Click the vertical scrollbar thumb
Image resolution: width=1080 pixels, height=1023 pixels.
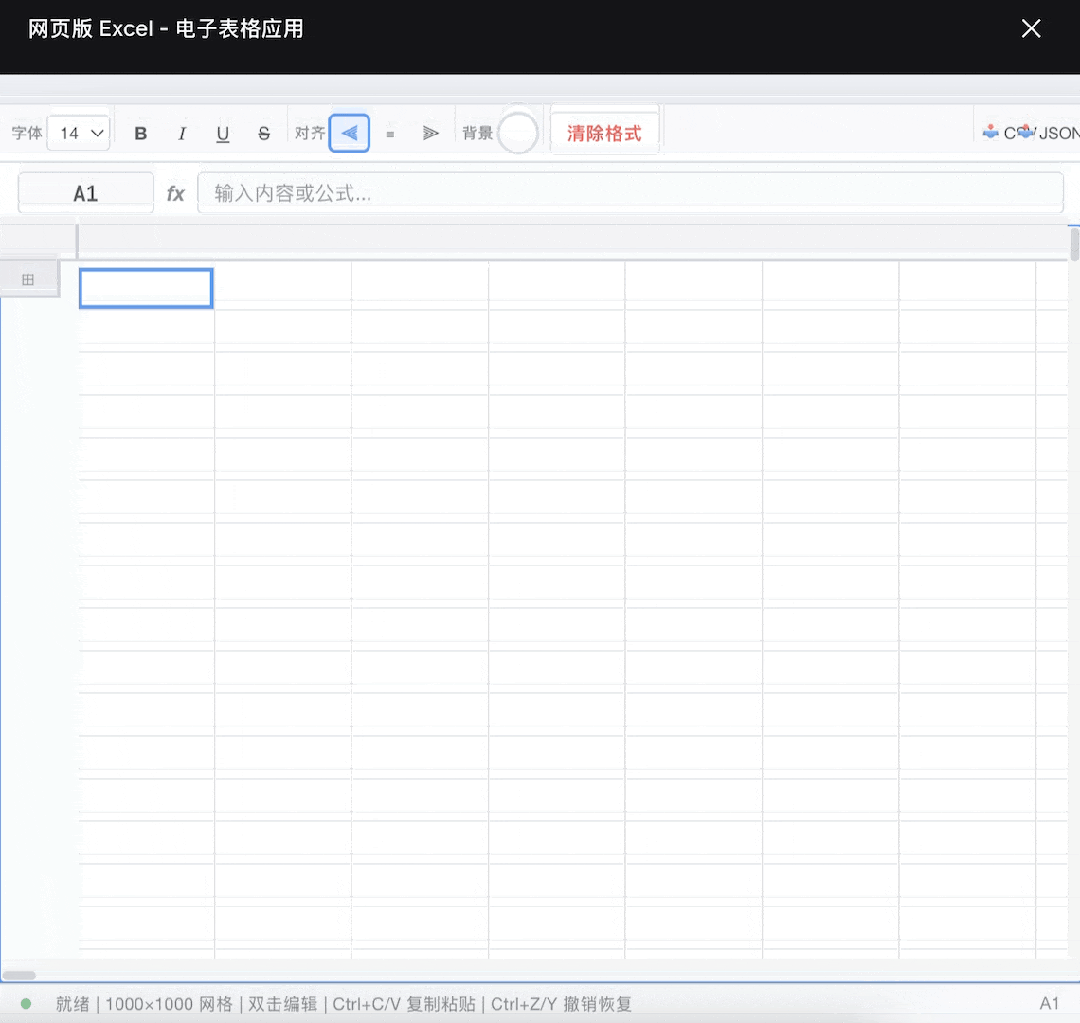[x=1074, y=244]
